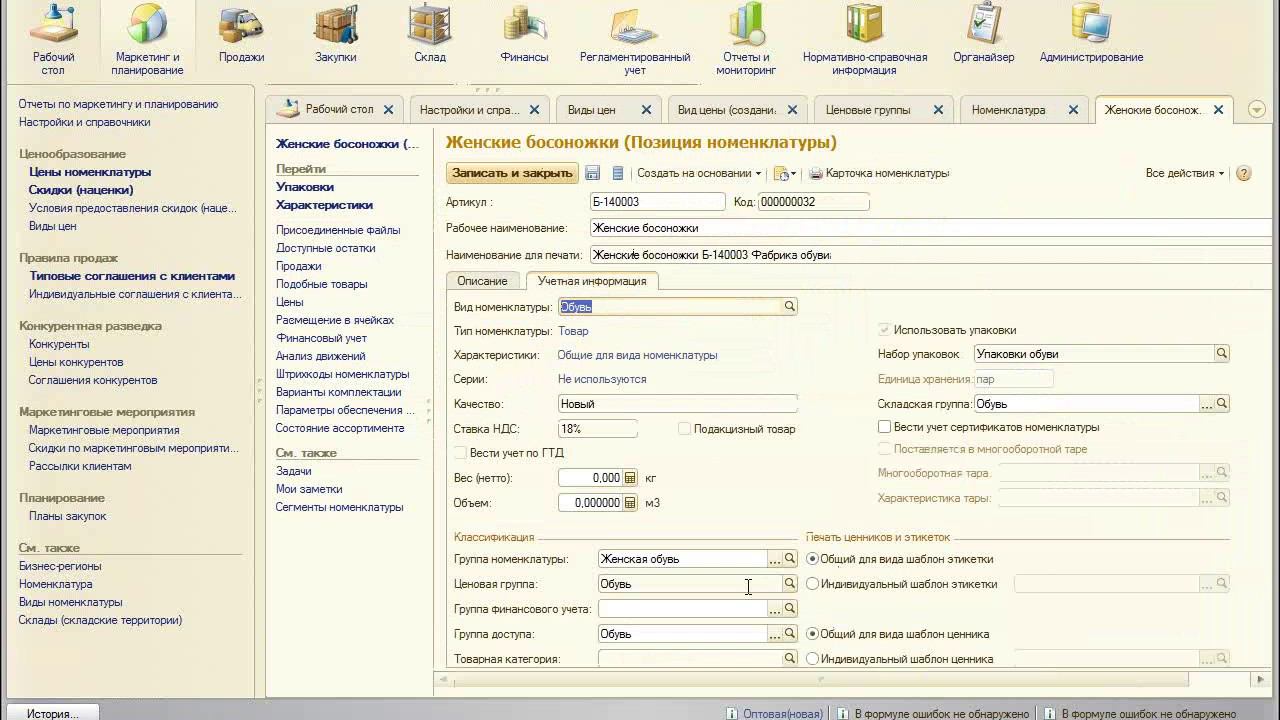Open the reports icon dropdown beside Карточка номенклатуры
This screenshot has width=1280, height=720.
click(x=785, y=173)
